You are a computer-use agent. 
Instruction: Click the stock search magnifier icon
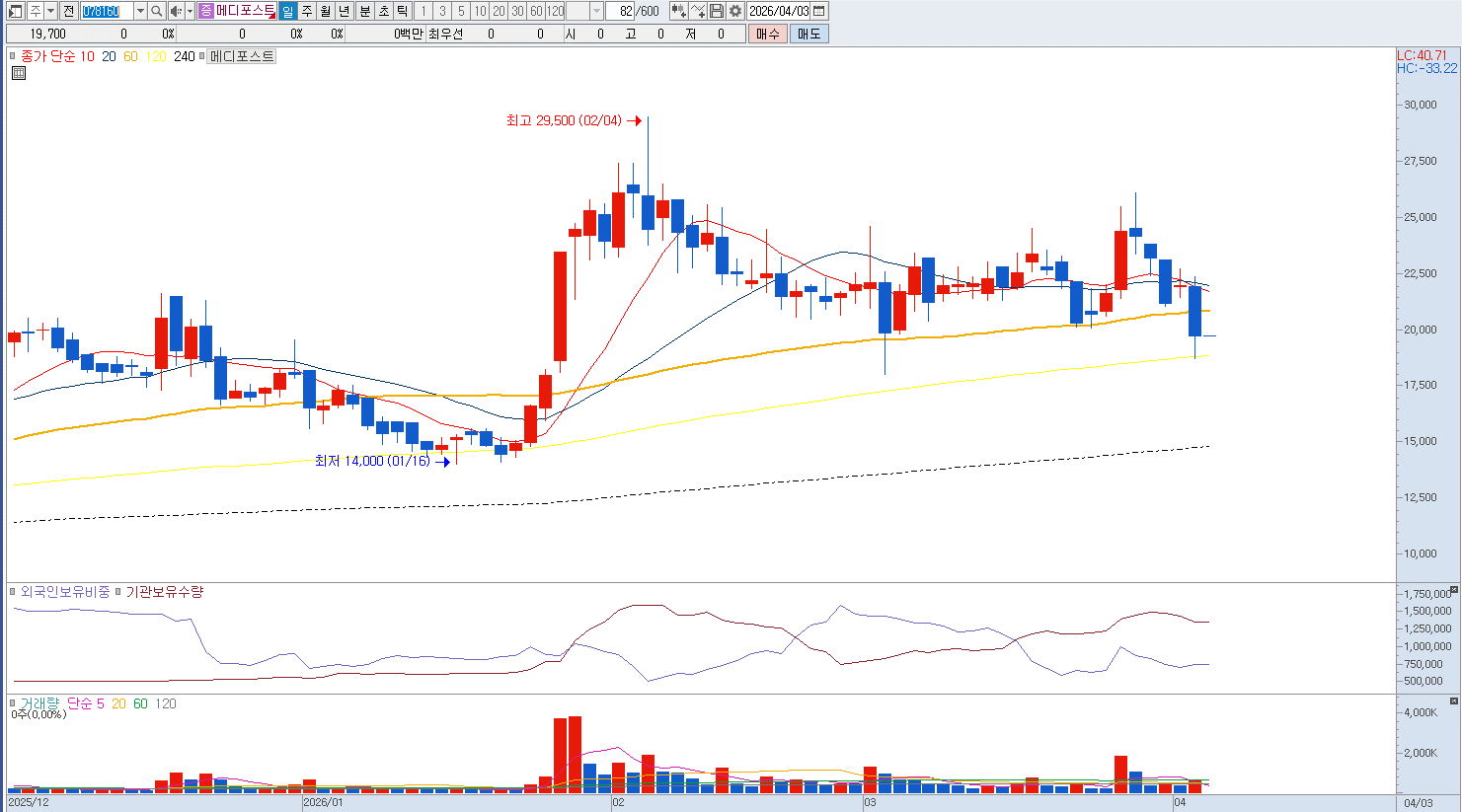tap(156, 11)
